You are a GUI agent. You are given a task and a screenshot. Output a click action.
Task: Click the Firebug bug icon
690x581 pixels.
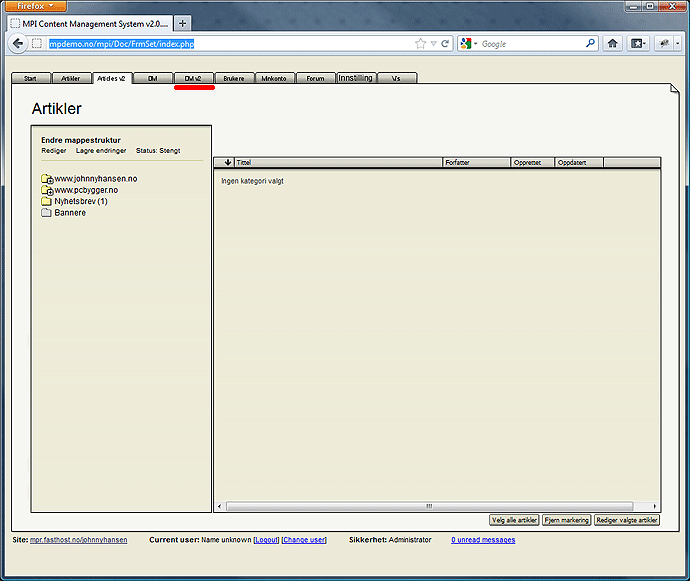(664, 43)
